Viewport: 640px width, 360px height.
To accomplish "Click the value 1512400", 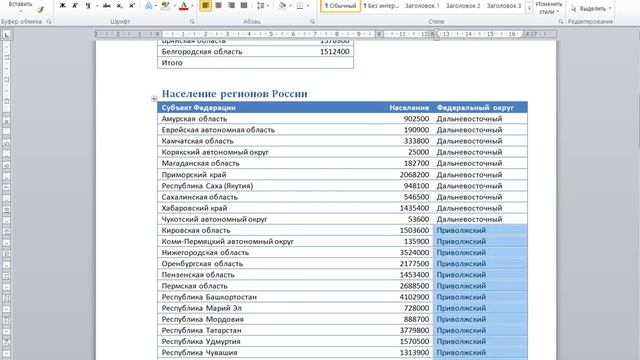I will coord(335,51).
